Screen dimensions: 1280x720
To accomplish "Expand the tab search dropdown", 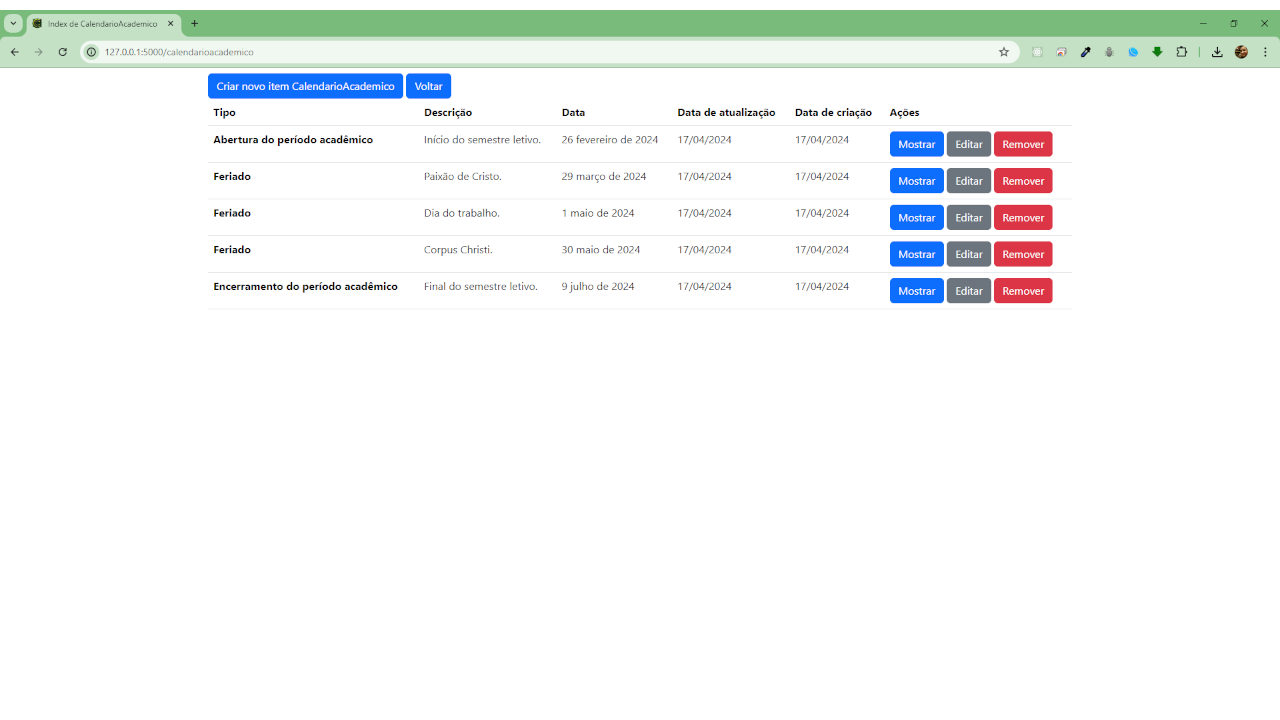I will pyautogui.click(x=13, y=23).
